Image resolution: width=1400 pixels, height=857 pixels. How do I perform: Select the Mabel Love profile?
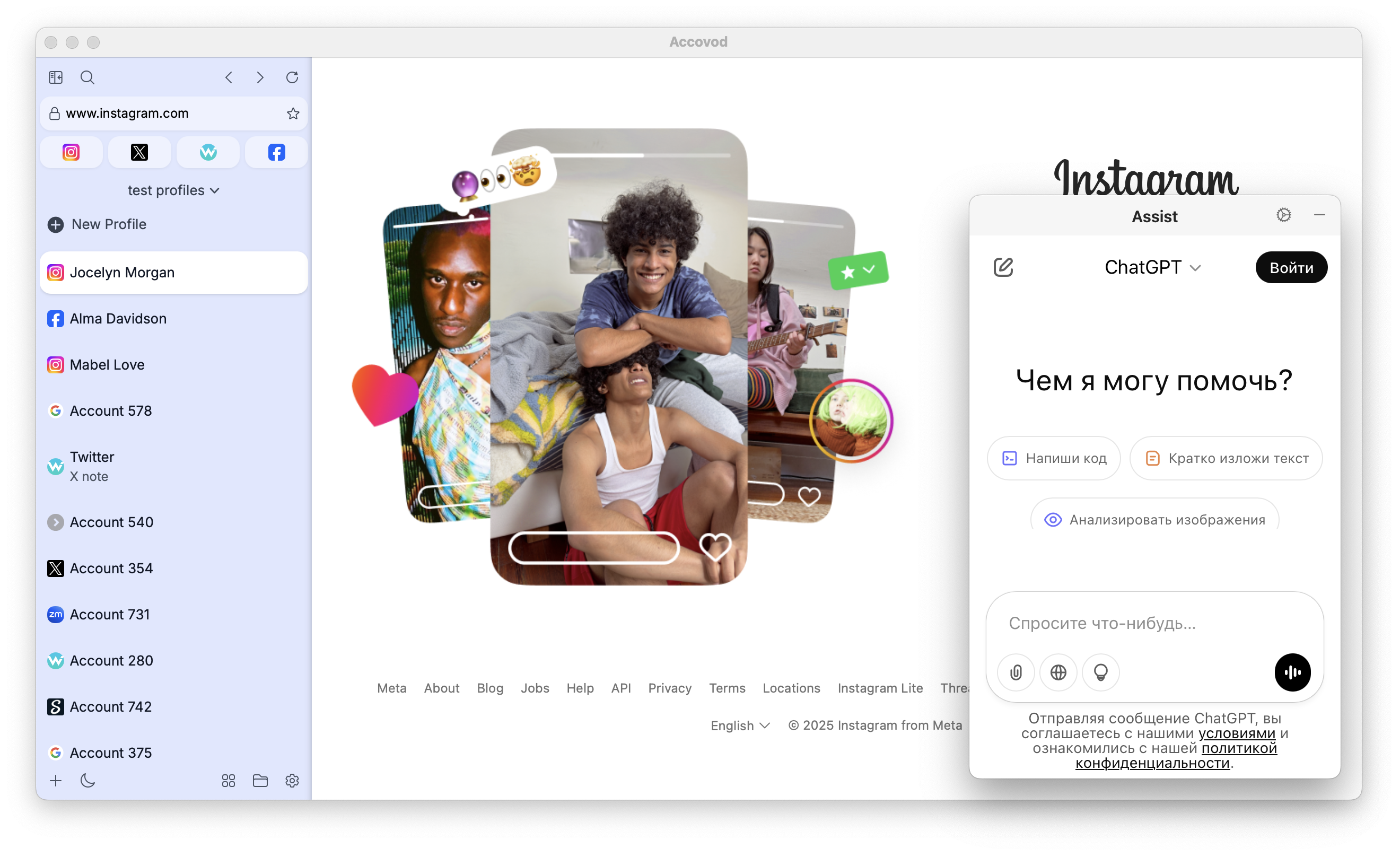(x=174, y=365)
